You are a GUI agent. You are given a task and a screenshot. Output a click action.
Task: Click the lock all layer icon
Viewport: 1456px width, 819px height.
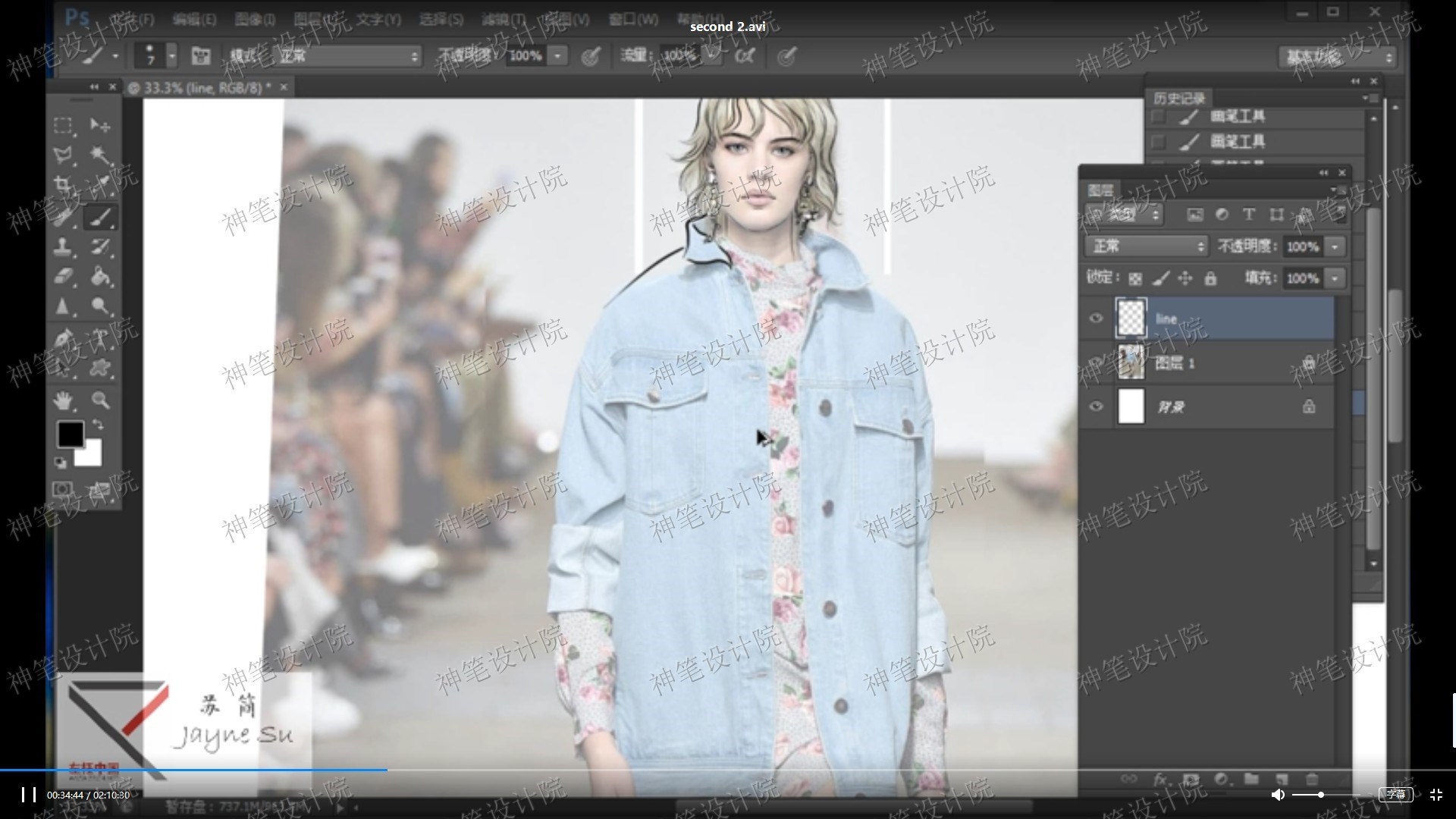[1210, 278]
